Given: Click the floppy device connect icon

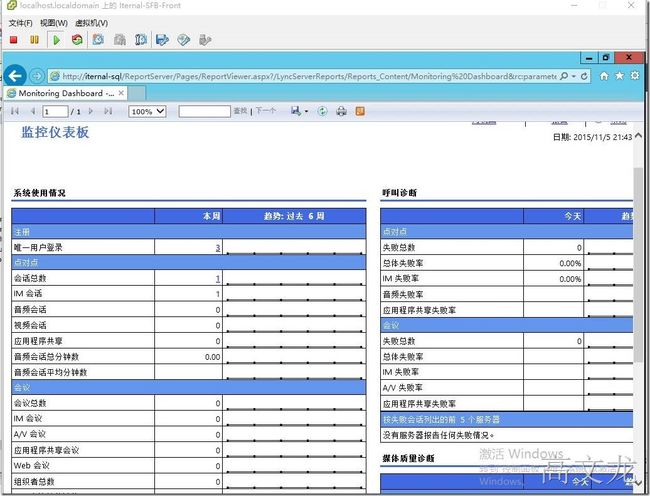Looking at the screenshot, I should [162, 40].
